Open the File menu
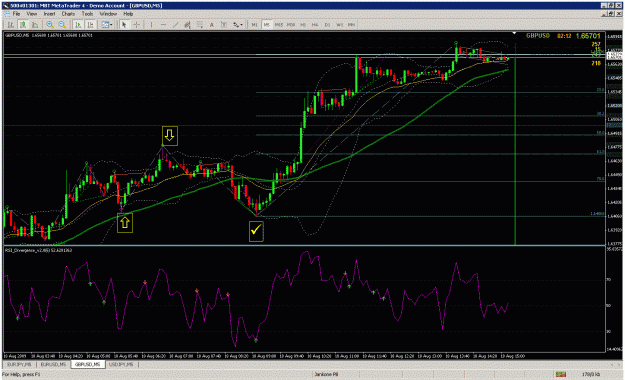625x380 pixels. (16, 14)
